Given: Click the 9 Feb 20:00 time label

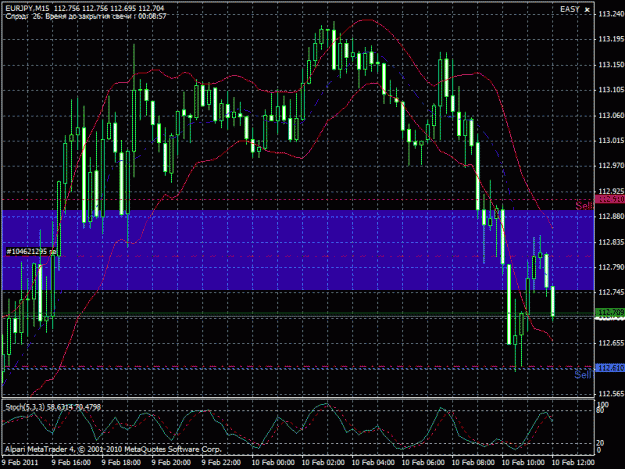Looking at the screenshot, I should coord(171,463).
